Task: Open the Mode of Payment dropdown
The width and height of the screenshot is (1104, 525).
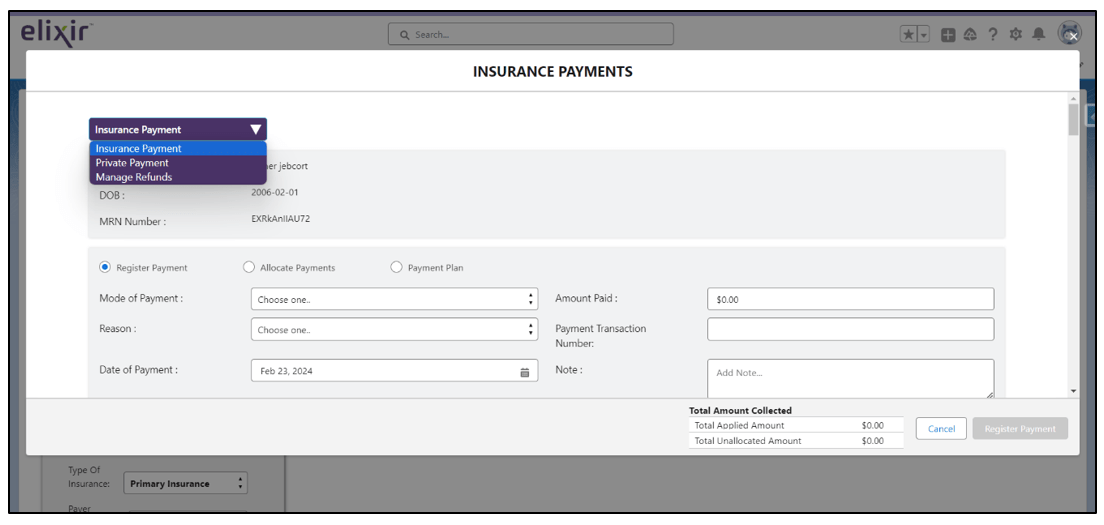Action: point(394,299)
